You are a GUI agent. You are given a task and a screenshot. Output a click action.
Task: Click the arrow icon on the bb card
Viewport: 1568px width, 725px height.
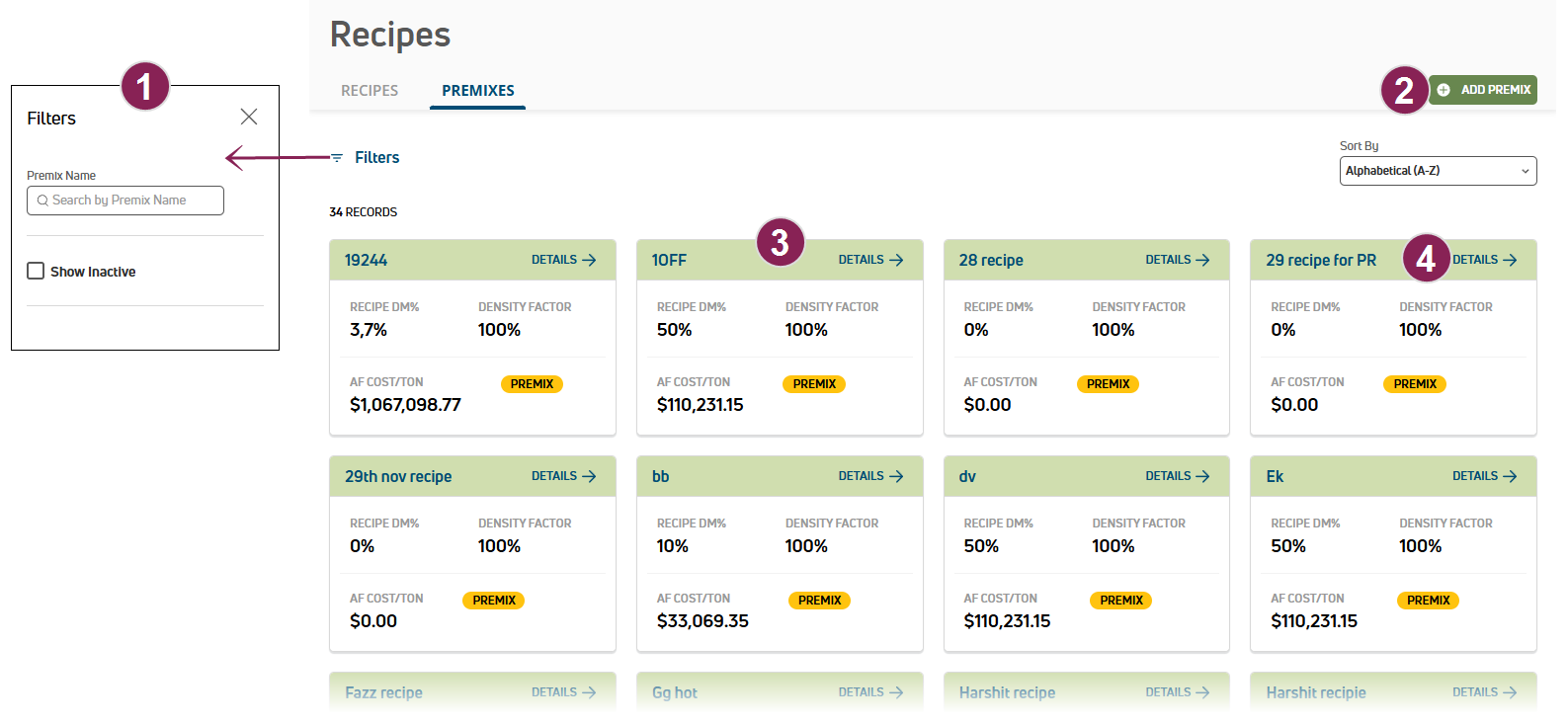coord(897,477)
